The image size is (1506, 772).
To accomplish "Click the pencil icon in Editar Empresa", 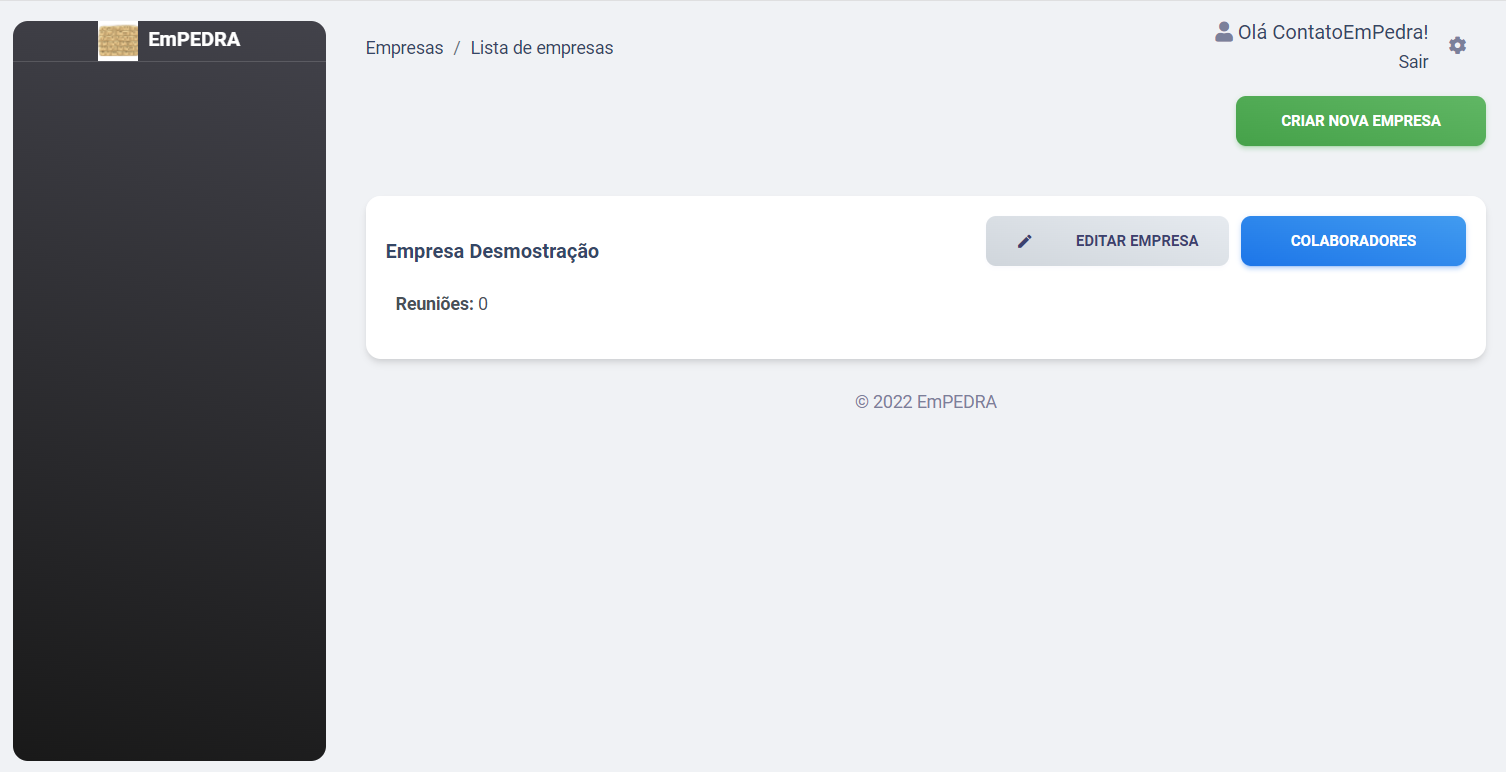I will (1024, 241).
